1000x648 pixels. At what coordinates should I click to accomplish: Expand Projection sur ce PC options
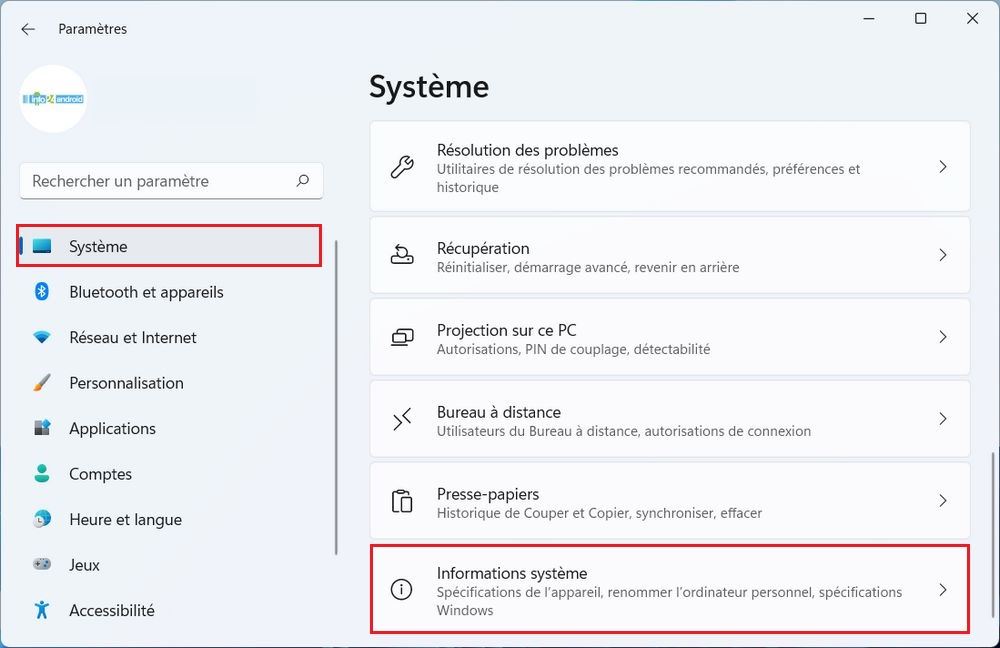(x=942, y=337)
